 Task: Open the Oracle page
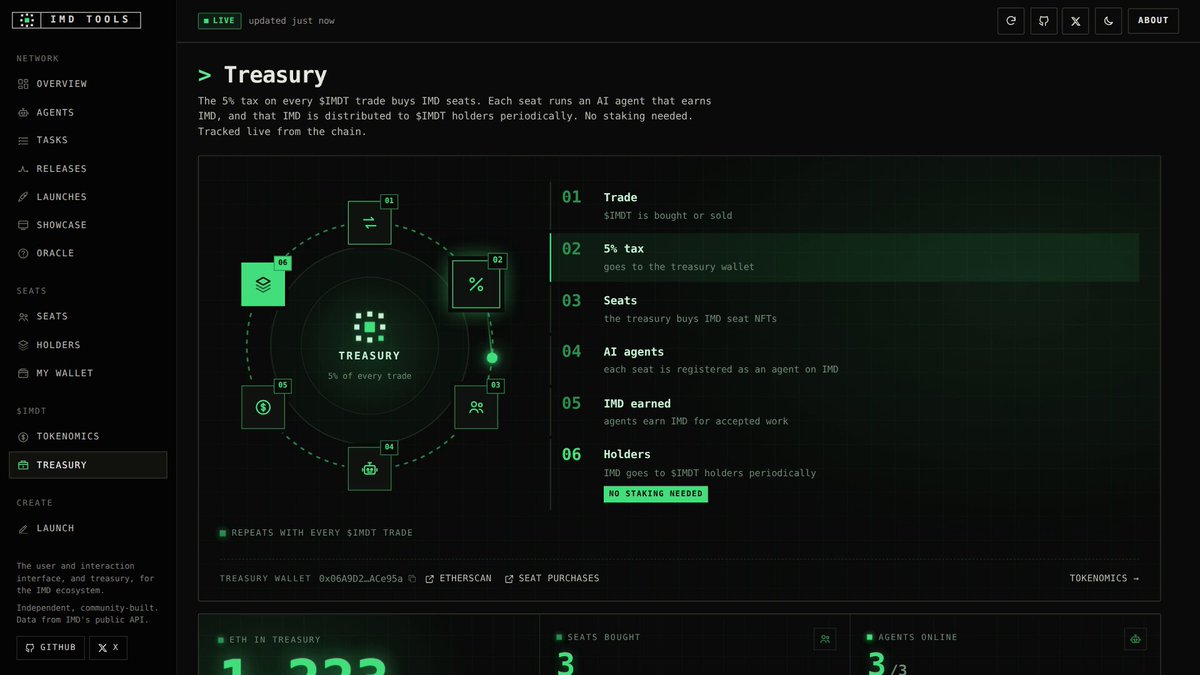pos(88,253)
